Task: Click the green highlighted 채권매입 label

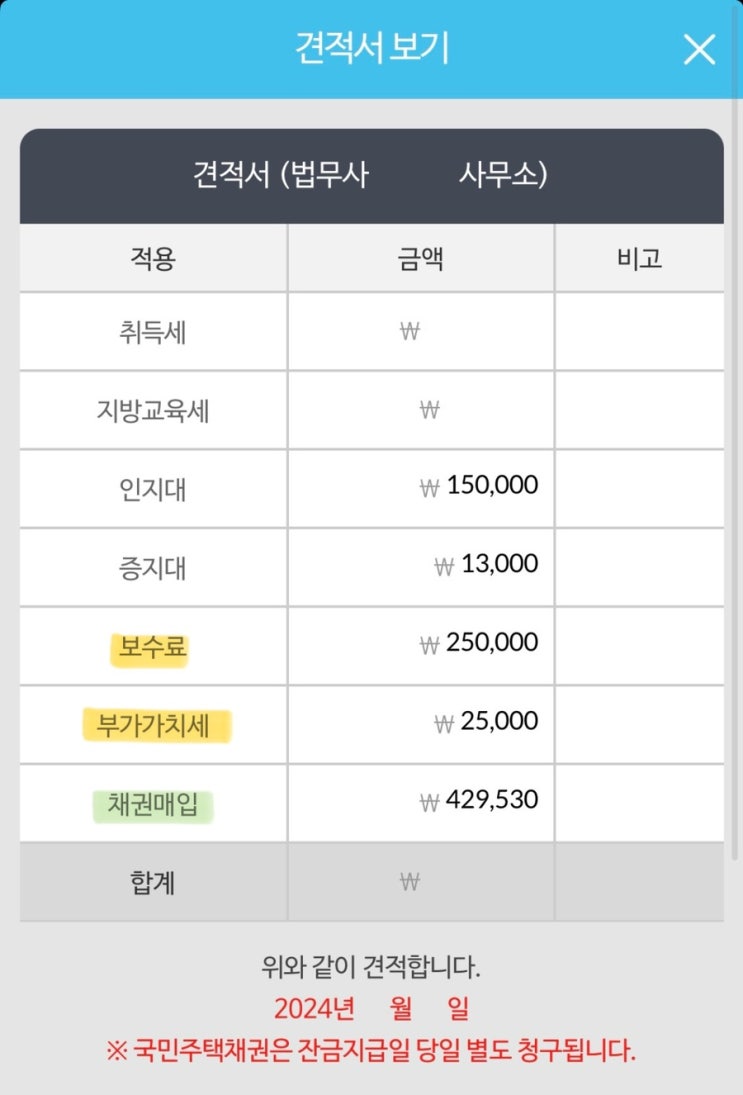Action: (152, 805)
